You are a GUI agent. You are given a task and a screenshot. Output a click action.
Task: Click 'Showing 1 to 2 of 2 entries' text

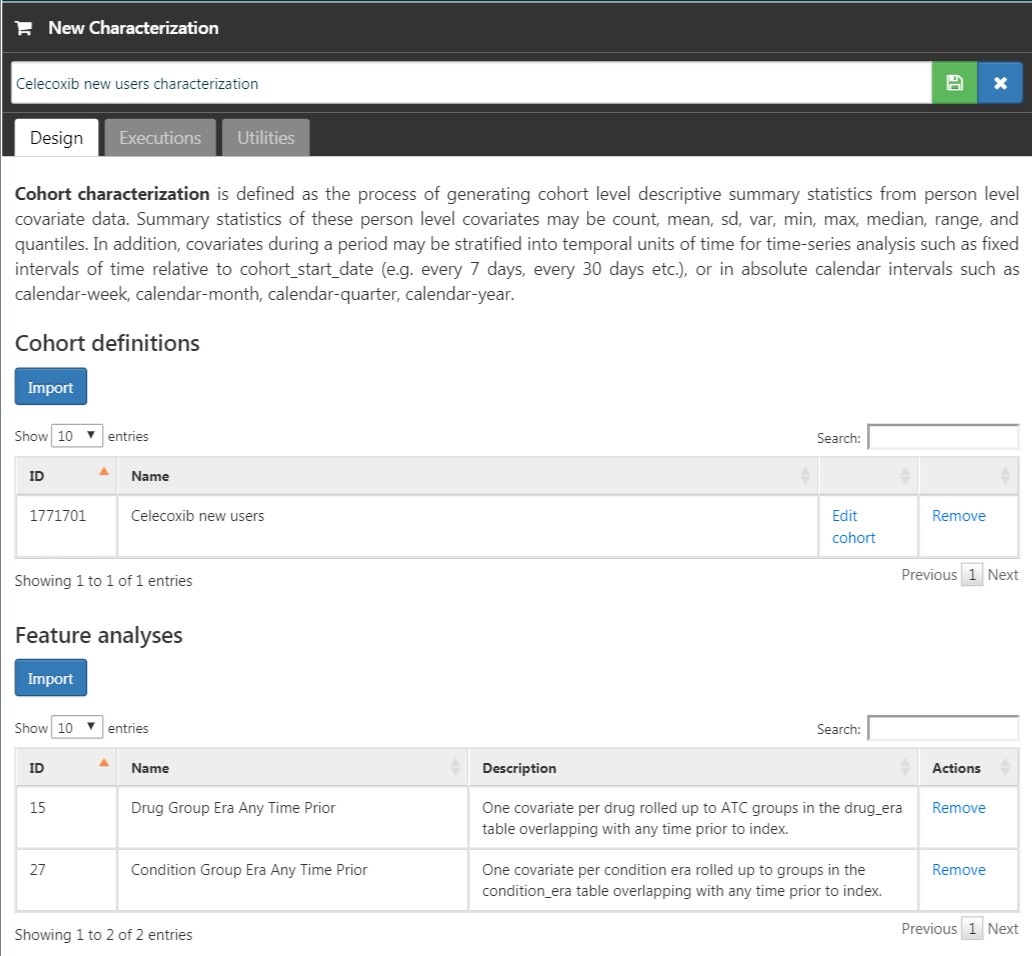pos(103,934)
